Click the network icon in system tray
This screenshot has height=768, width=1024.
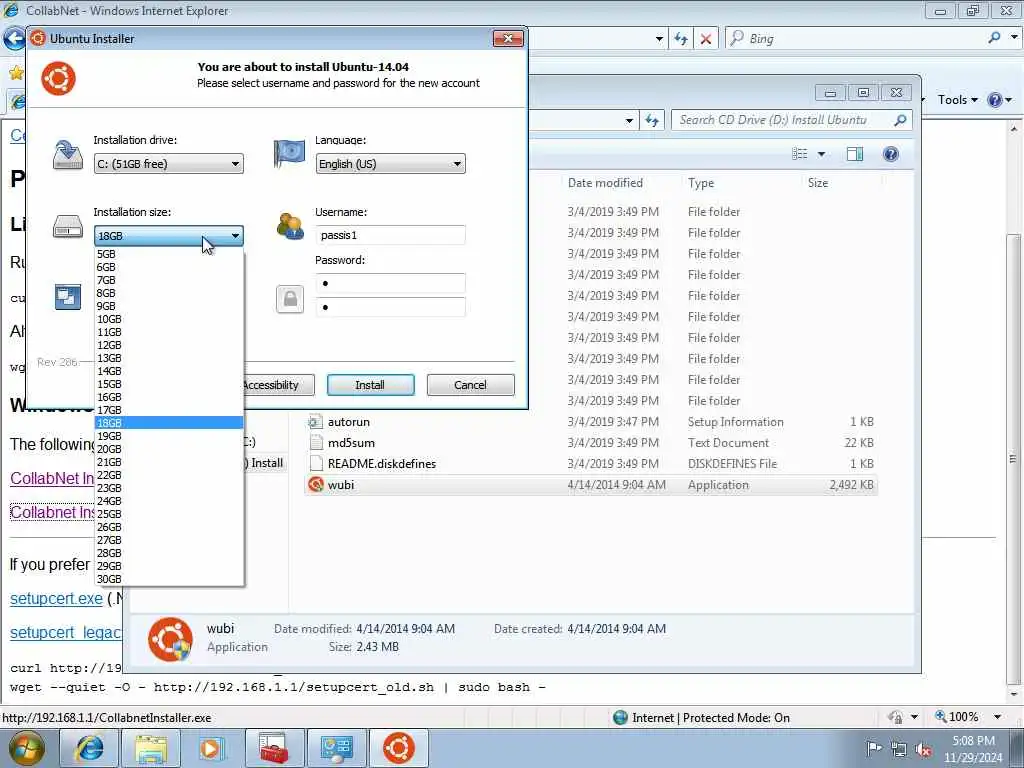coord(899,749)
